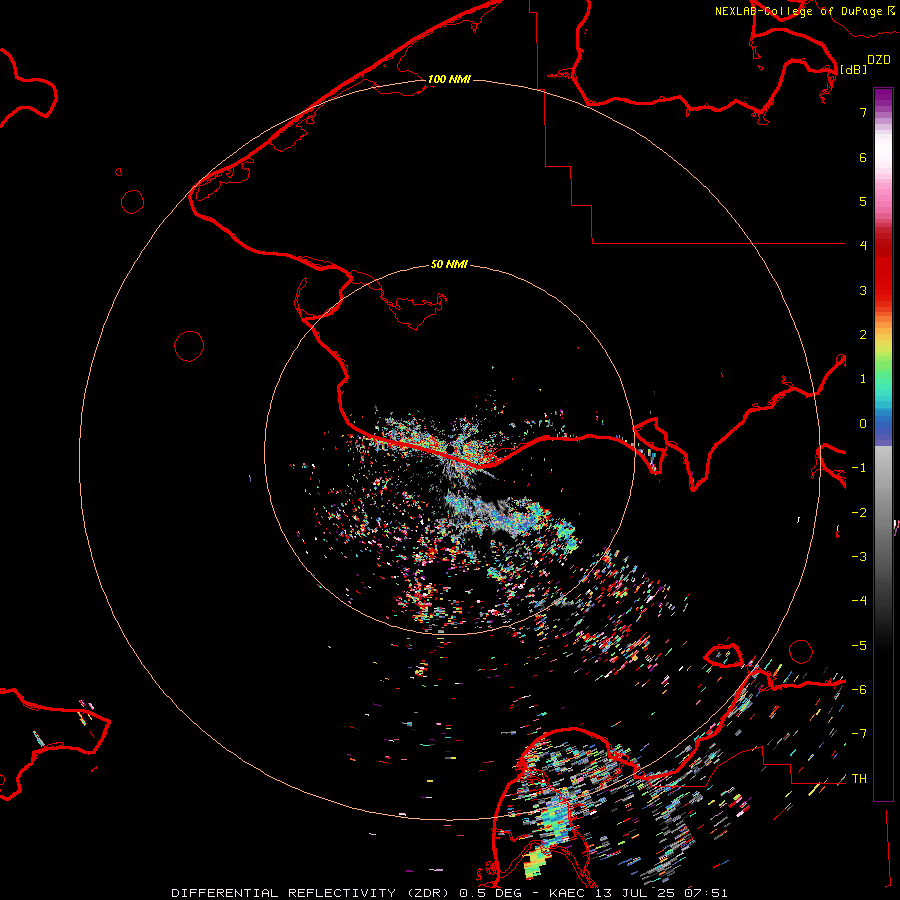This screenshot has width=900, height=900.
Task: Click "DIFFERENTIAL REFLECTIVITY (ZDR)" in the bottom caption
Action: [x=310, y=893]
